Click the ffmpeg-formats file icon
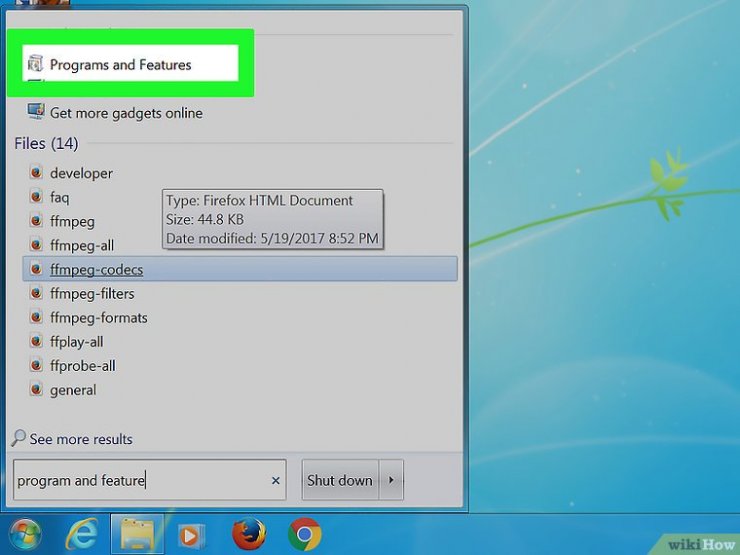This screenshot has height=555, width=740. tap(36, 317)
